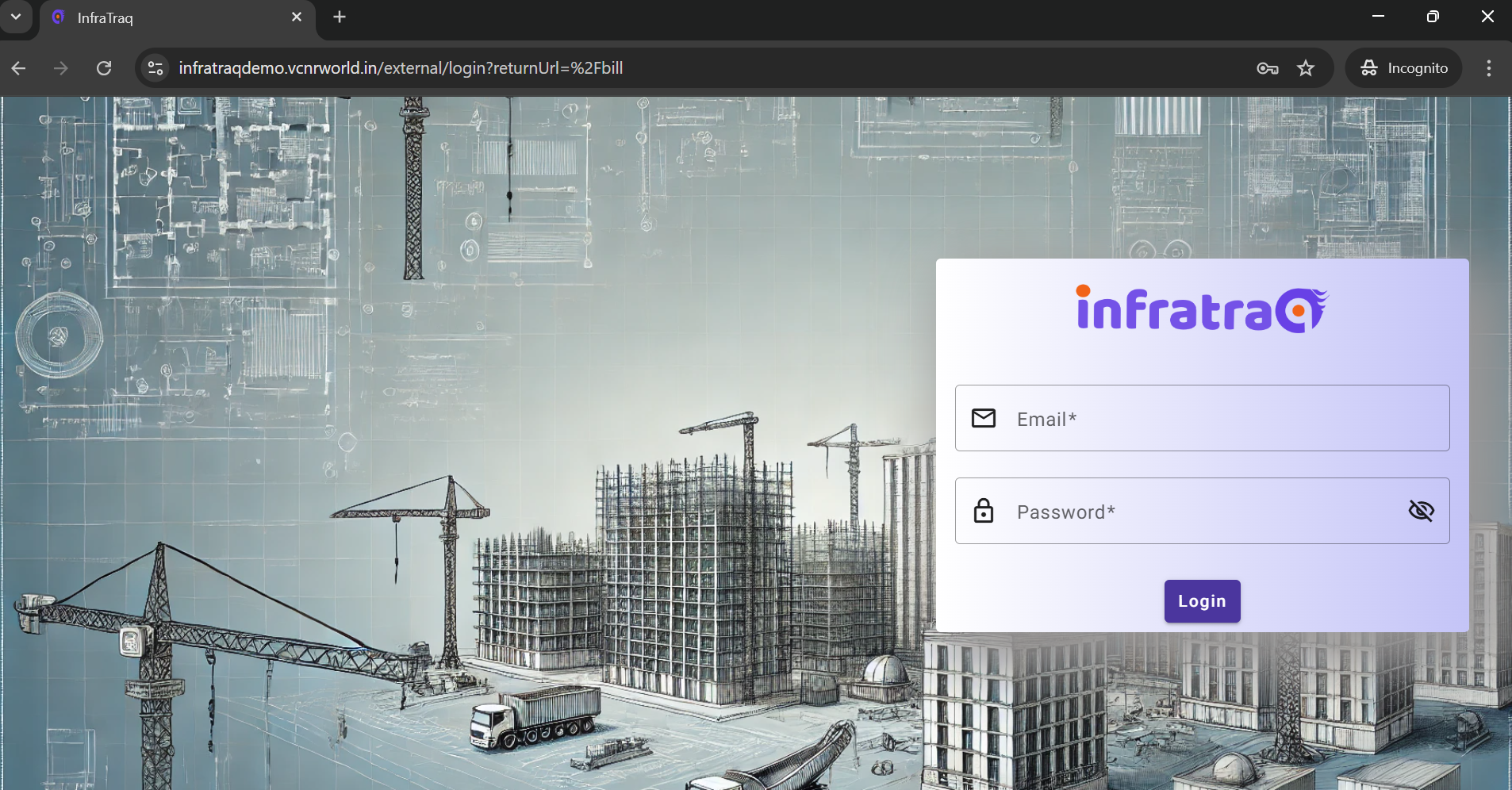Click the infratraq logo
This screenshot has width=1512, height=790.
1202,309
